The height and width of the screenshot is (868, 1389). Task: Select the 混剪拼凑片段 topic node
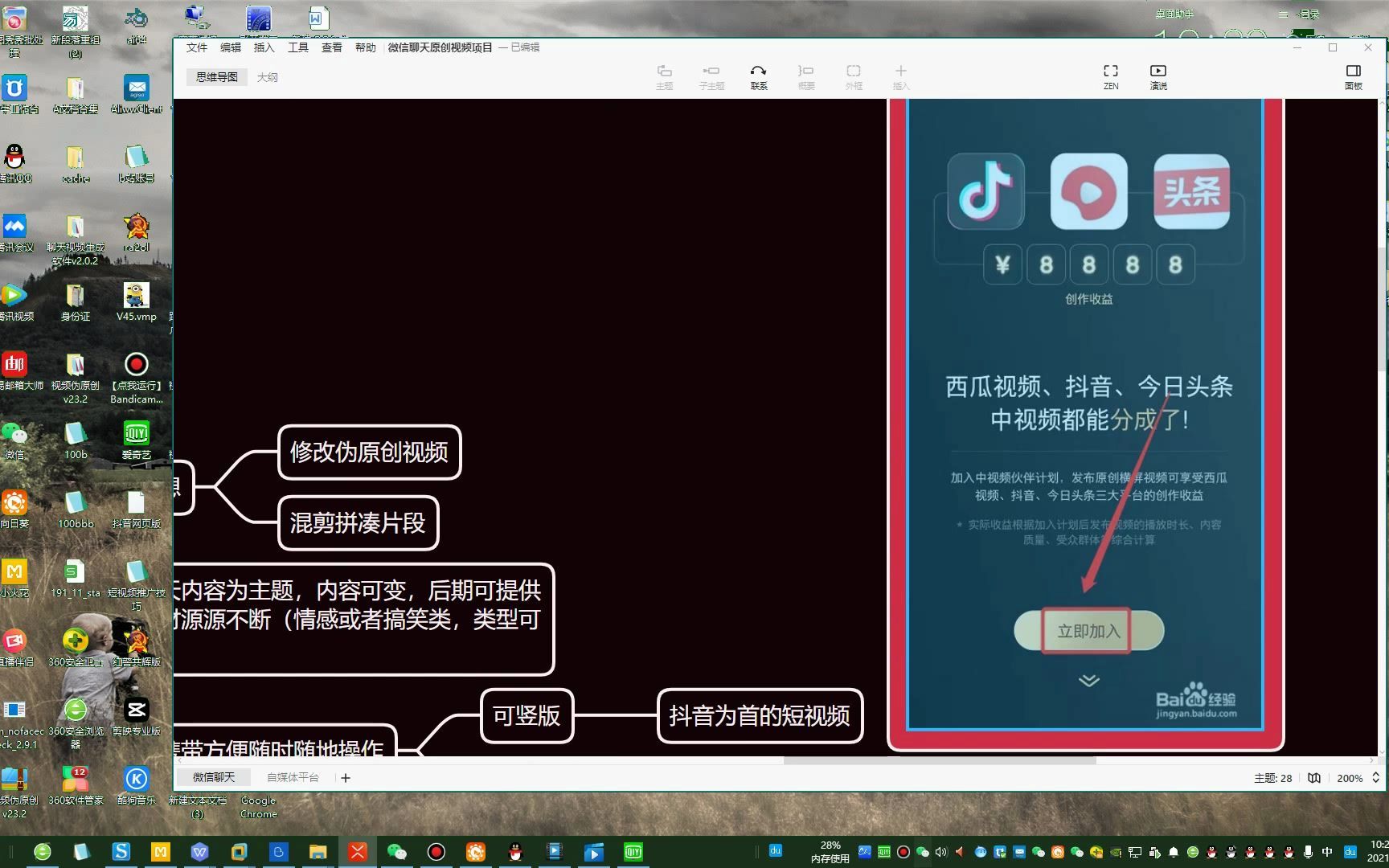[x=358, y=523]
